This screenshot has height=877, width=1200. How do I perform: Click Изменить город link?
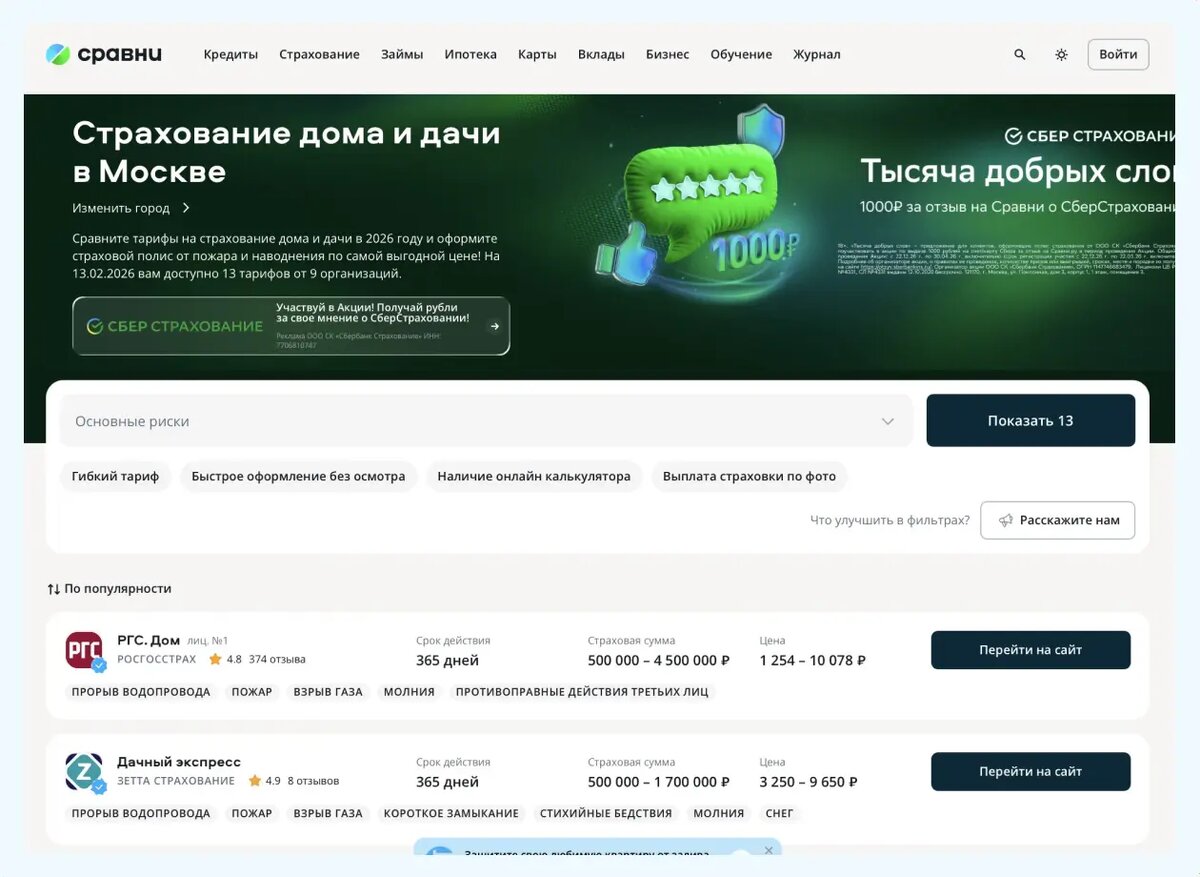[x=131, y=208]
